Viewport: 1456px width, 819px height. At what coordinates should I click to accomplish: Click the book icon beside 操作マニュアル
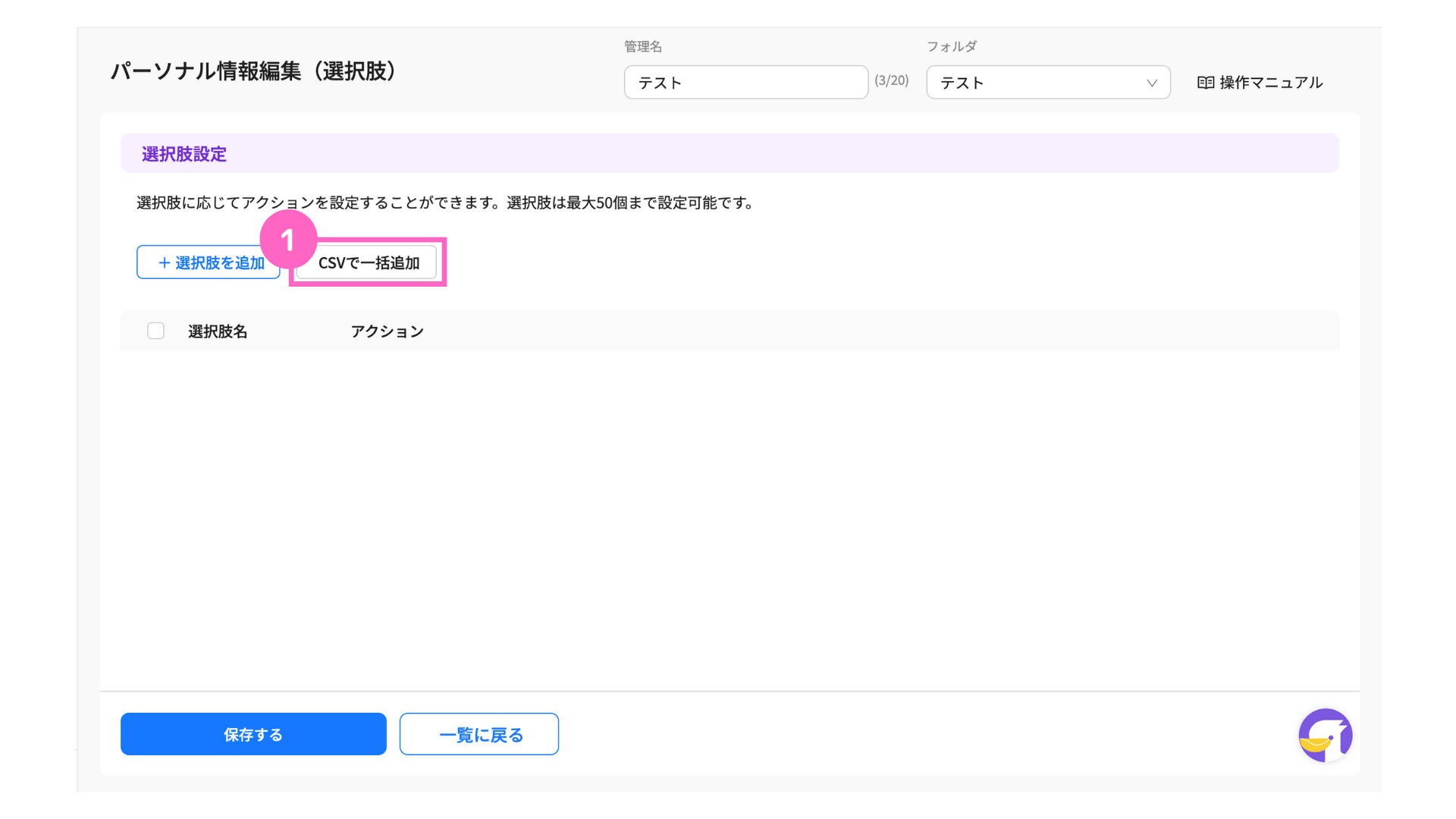coord(1205,83)
